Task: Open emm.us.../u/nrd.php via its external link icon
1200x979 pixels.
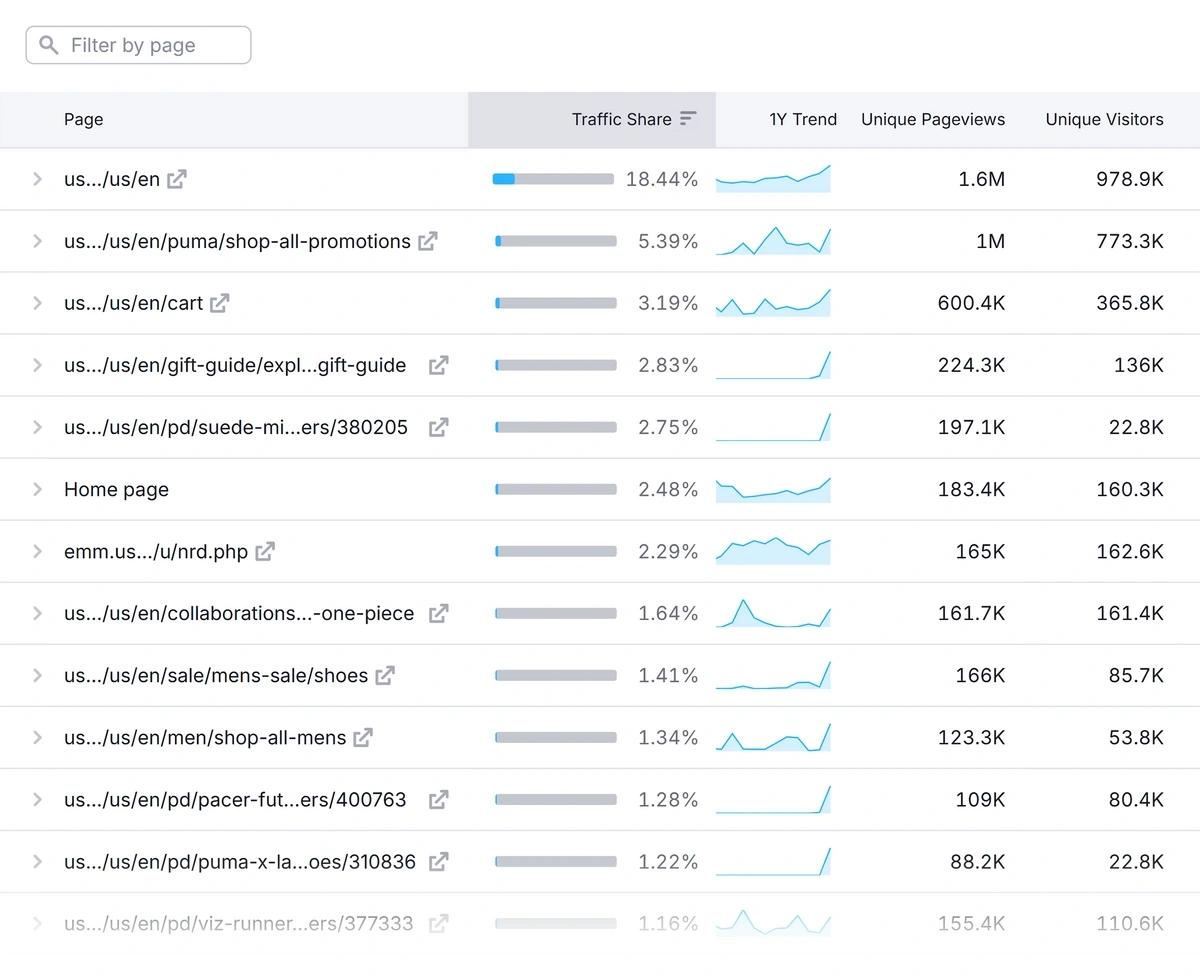Action: point(265,551)
